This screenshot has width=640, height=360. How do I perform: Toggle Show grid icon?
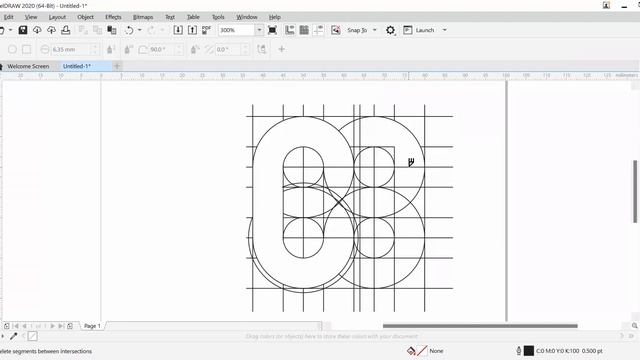[x=304, y=30]
